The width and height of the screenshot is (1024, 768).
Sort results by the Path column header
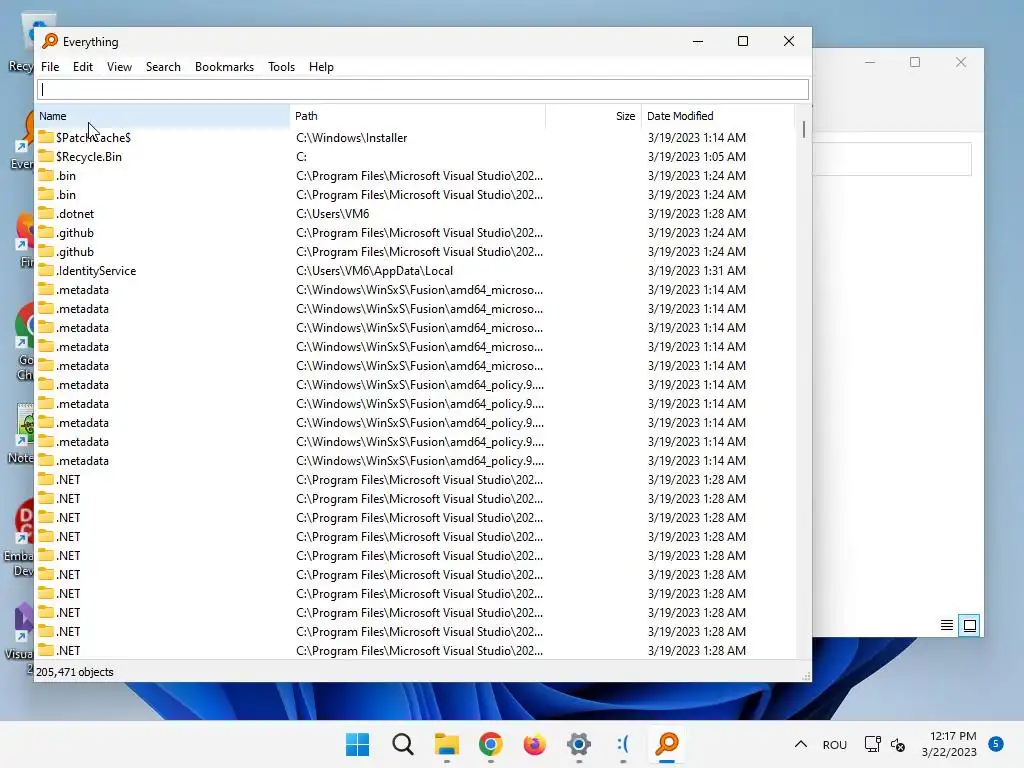[x=417, y=116]
